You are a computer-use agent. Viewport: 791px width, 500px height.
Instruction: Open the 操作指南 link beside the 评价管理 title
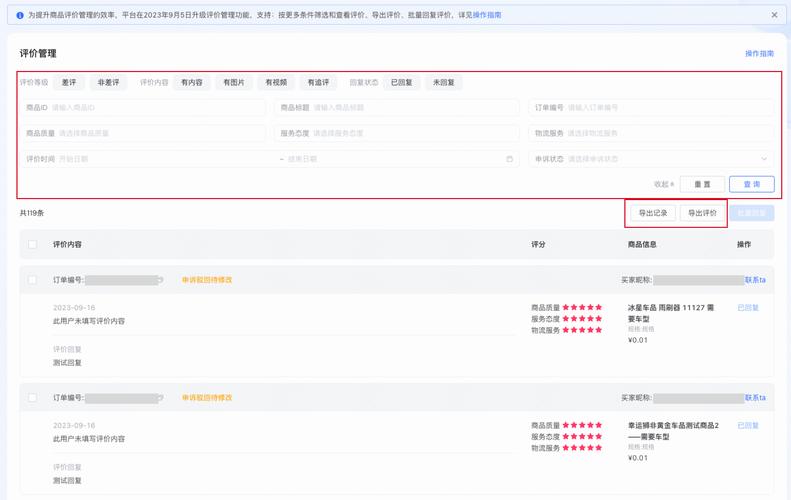pos(759,53)
